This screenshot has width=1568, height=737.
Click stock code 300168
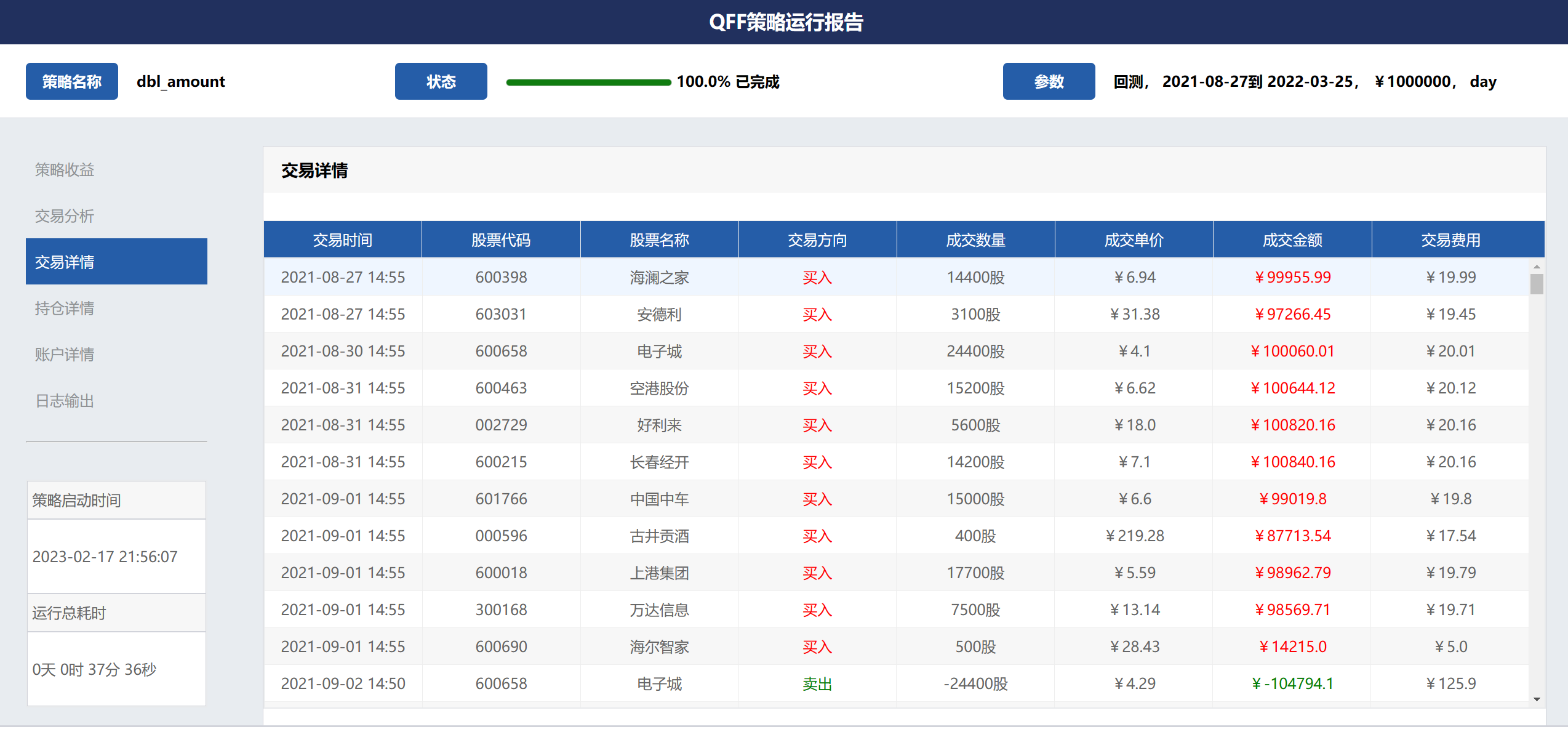click(501, 610)
